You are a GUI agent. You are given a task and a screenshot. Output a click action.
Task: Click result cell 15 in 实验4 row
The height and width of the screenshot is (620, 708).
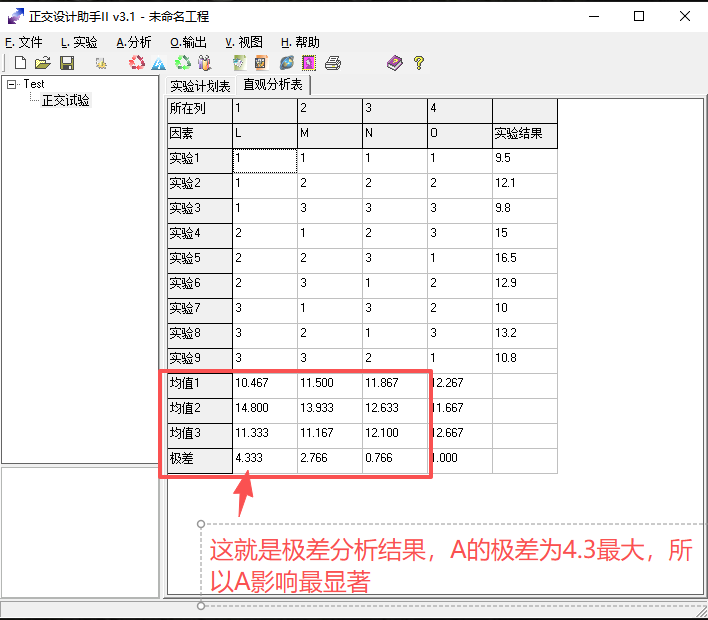click(525, 235)
